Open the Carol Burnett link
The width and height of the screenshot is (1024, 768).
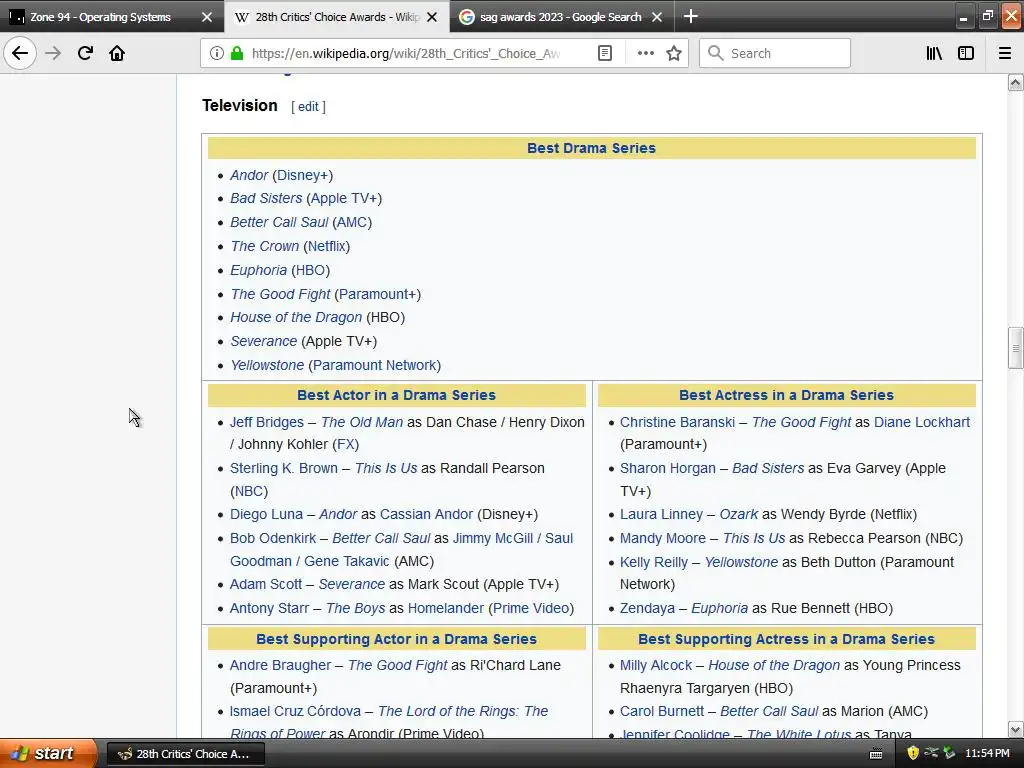point(662,711)
